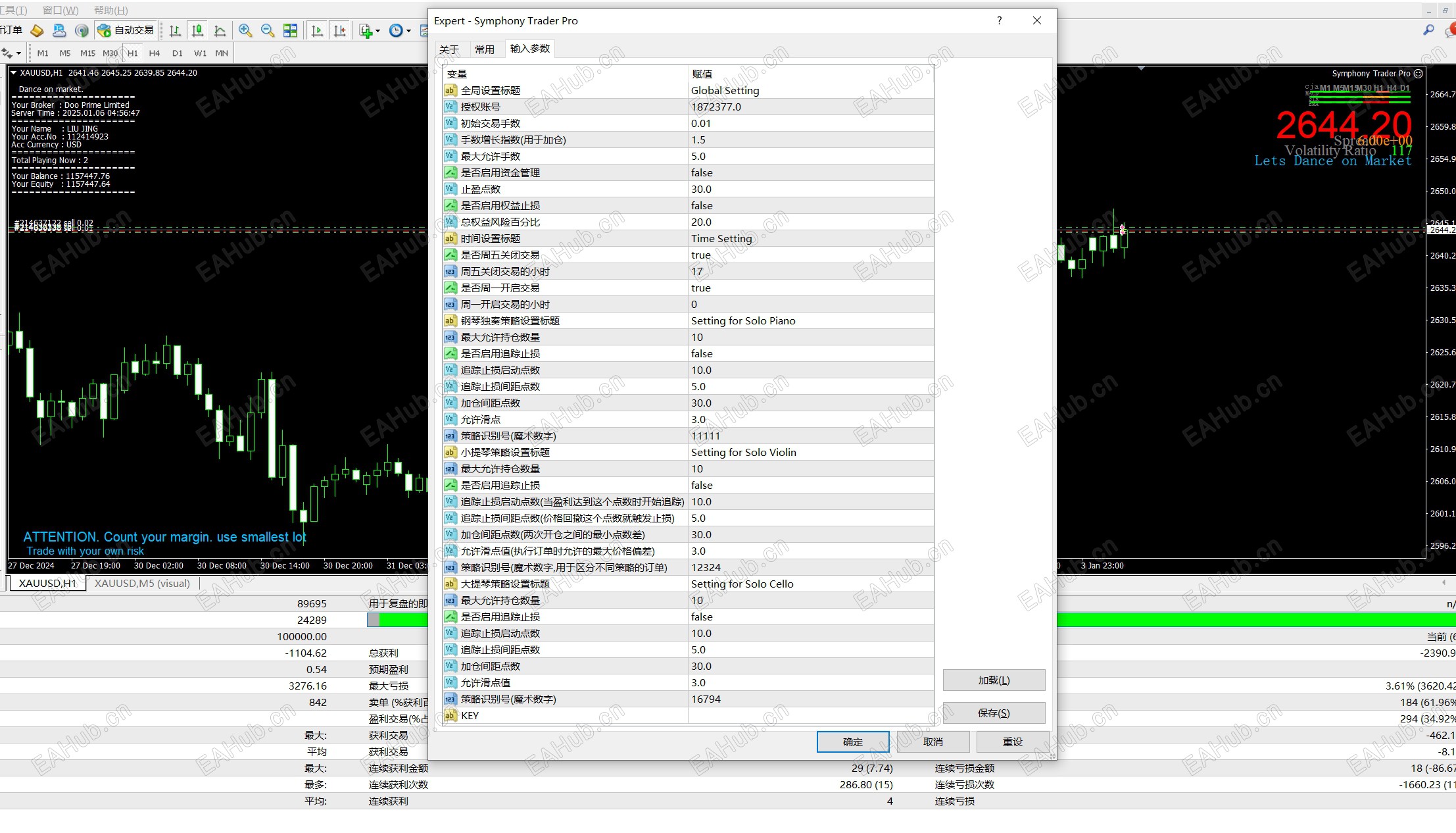Open the 窗口(W) menu
This screenshot has height=833, width=1456.
click(60, 10)
